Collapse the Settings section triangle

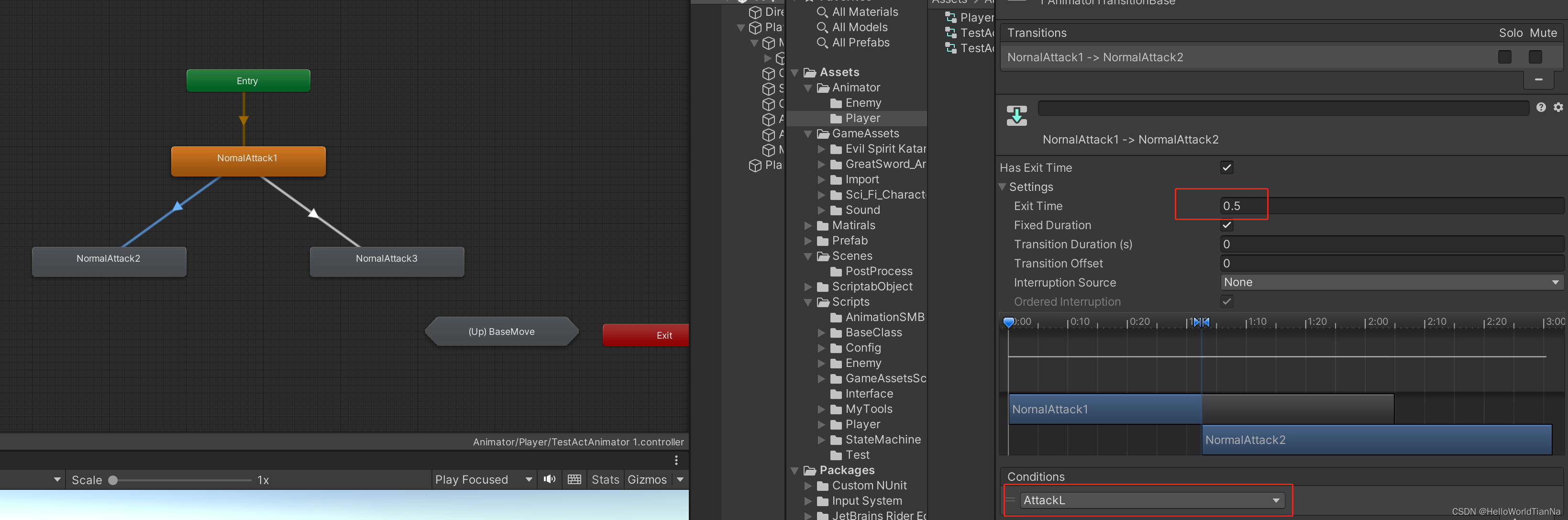(x=1002, y=187)
